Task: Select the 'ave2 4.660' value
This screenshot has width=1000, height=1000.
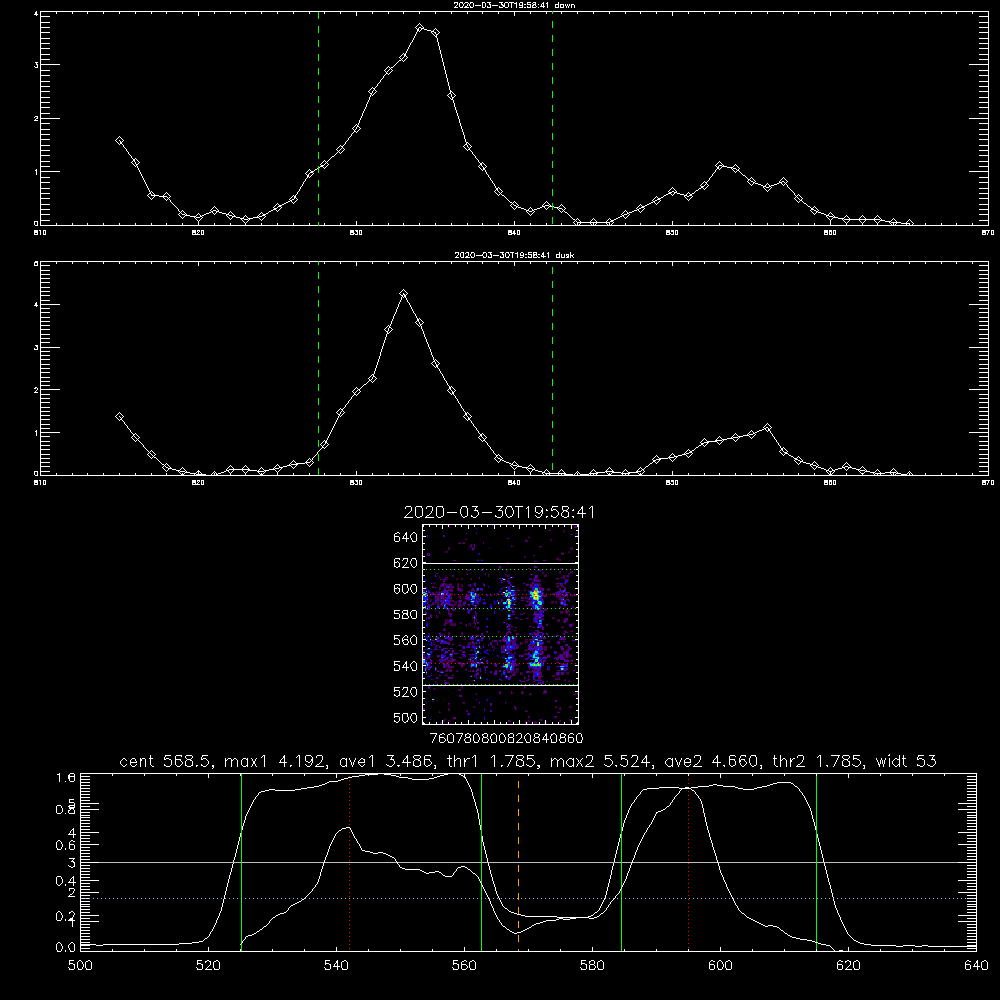Action: pyautogui.click(x=713, y=761)
